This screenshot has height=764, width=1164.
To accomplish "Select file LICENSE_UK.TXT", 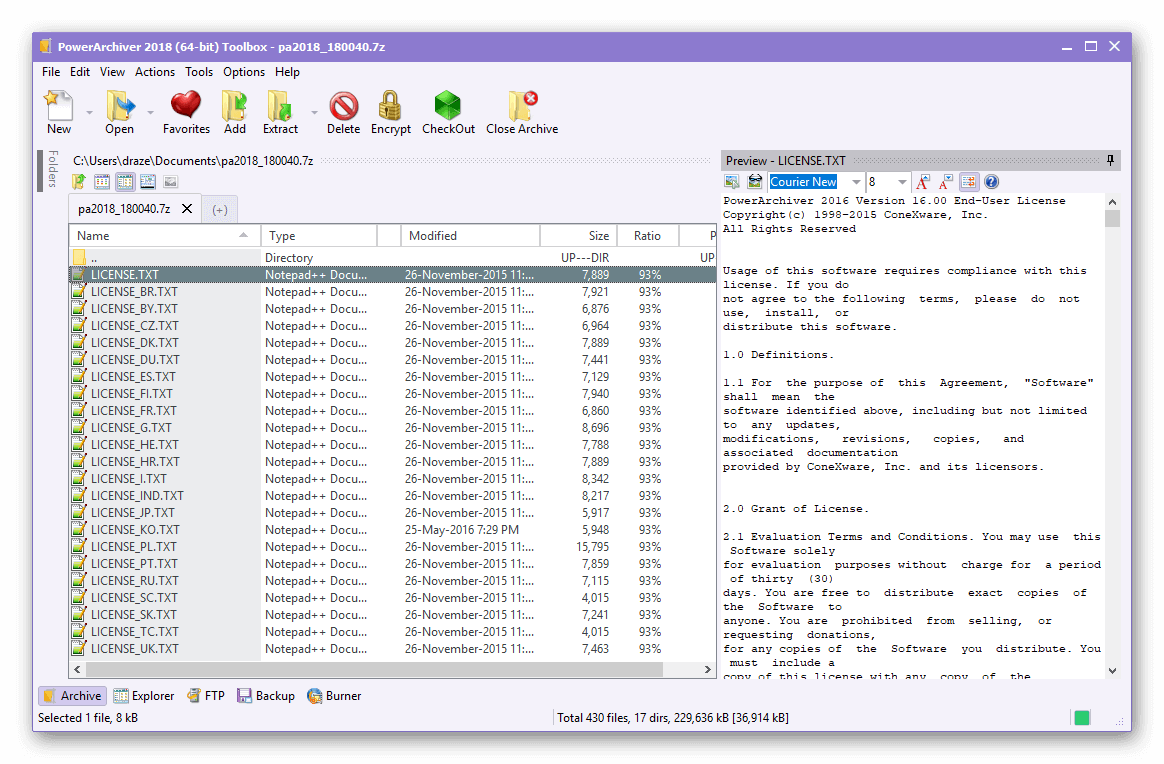I will (x=393, y=649).
